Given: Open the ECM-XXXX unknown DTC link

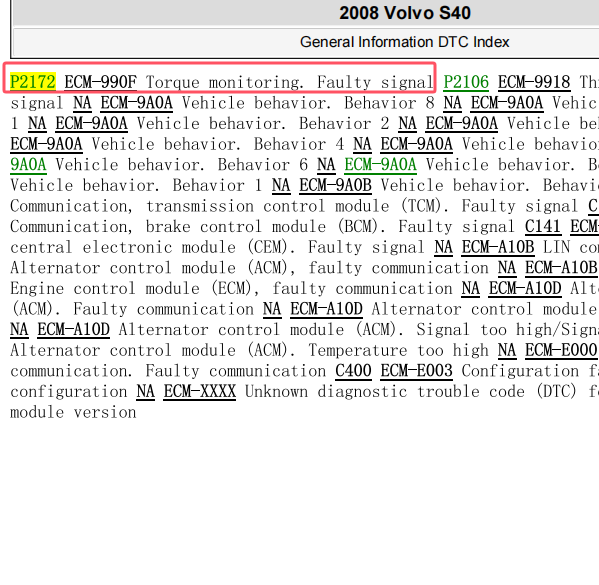Looking at the screenshot, I should tap(200, 391).
